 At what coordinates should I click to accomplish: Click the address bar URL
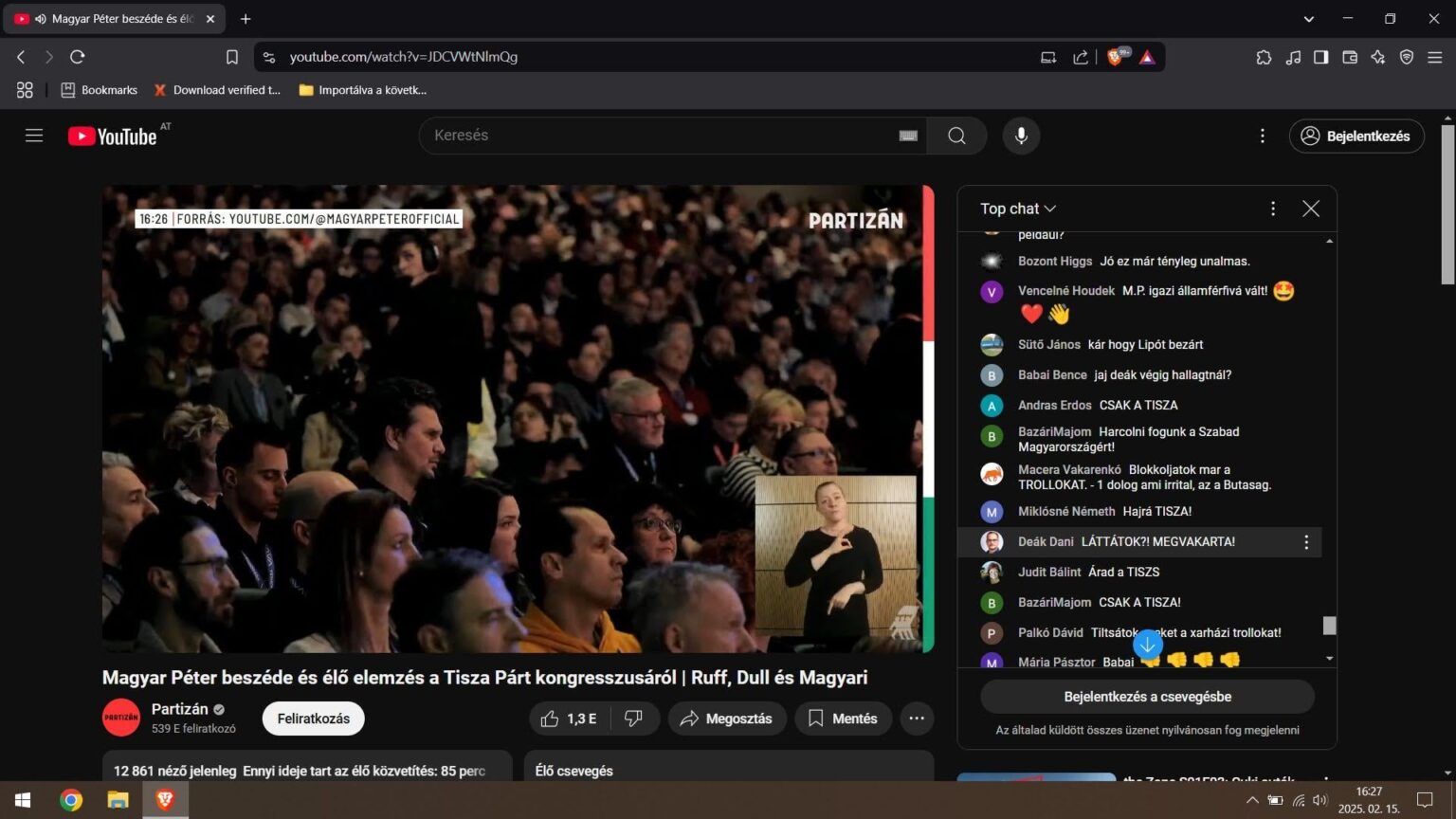pos(404,57)
